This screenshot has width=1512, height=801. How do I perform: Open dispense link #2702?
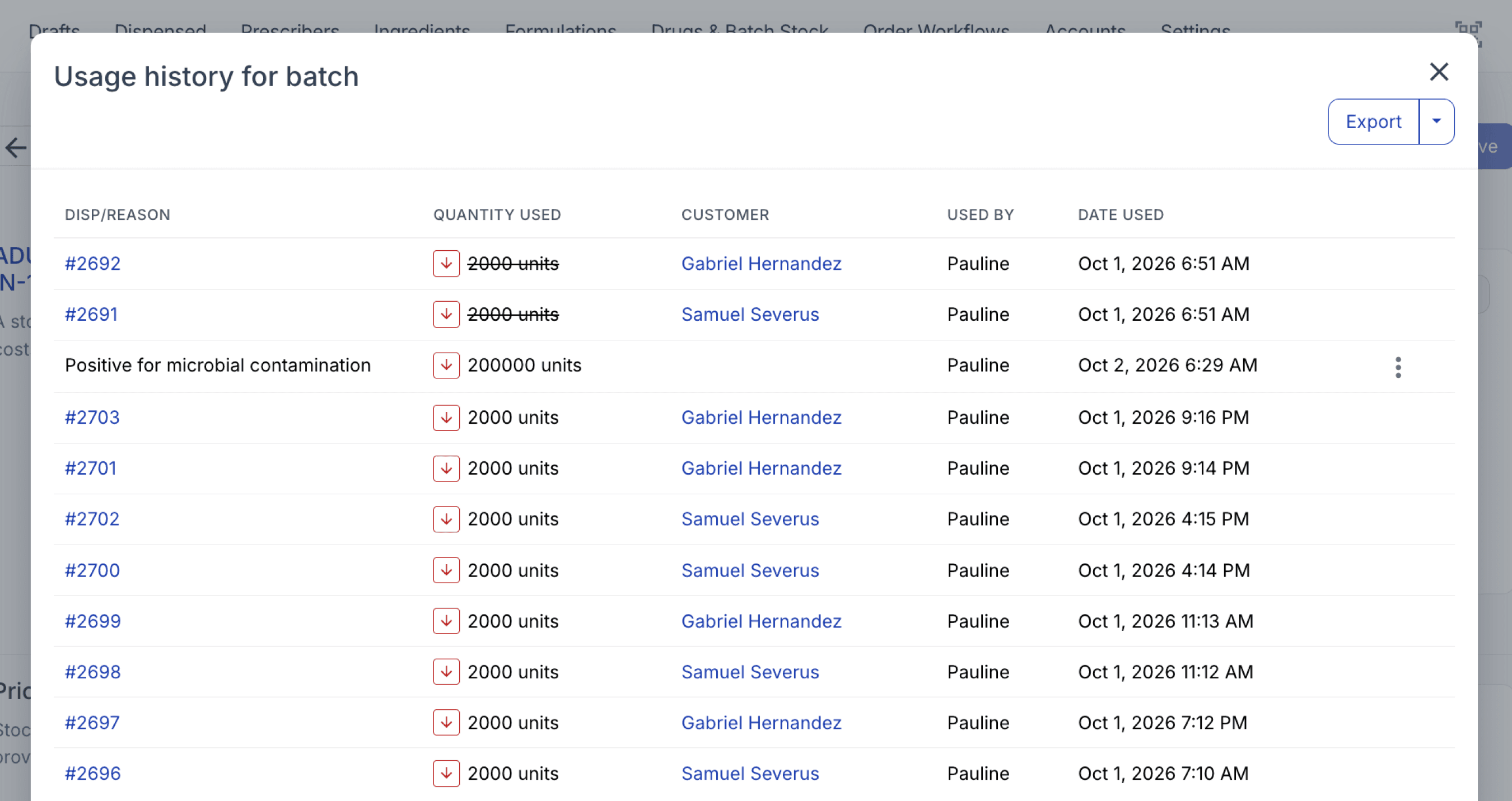coord(92,519)
